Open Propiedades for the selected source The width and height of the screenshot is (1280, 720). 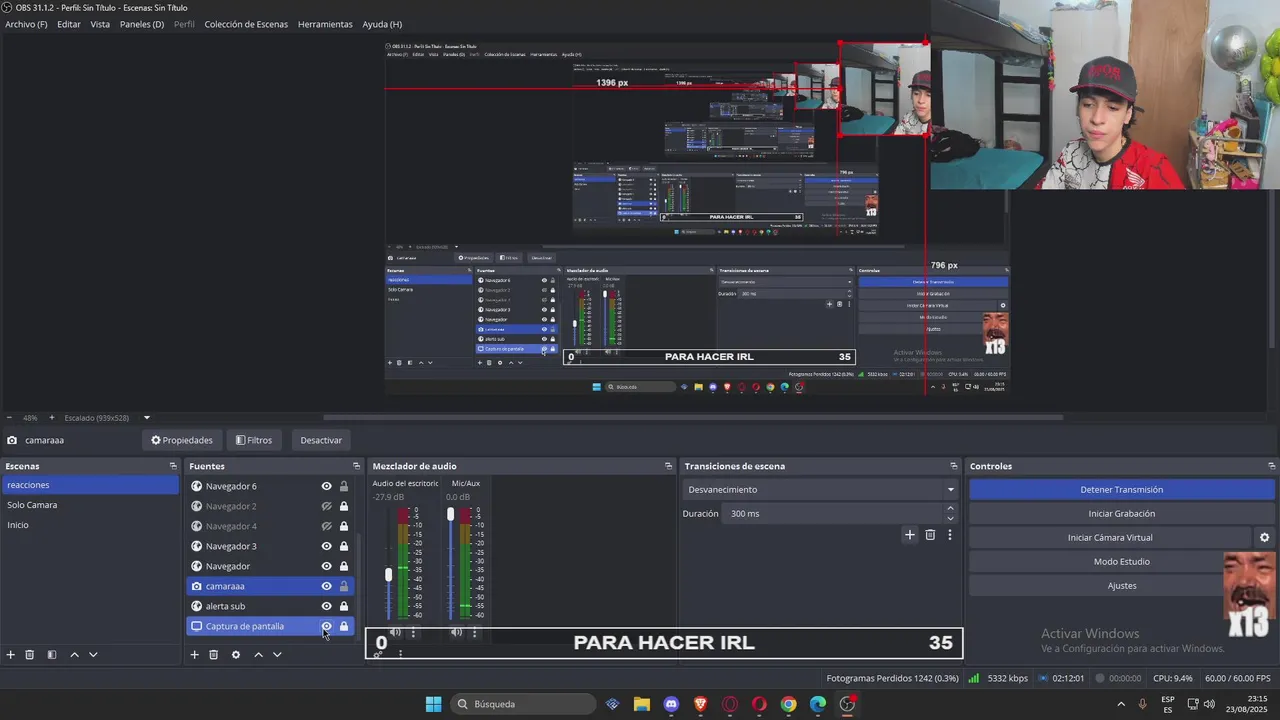[x=182, y=440]
